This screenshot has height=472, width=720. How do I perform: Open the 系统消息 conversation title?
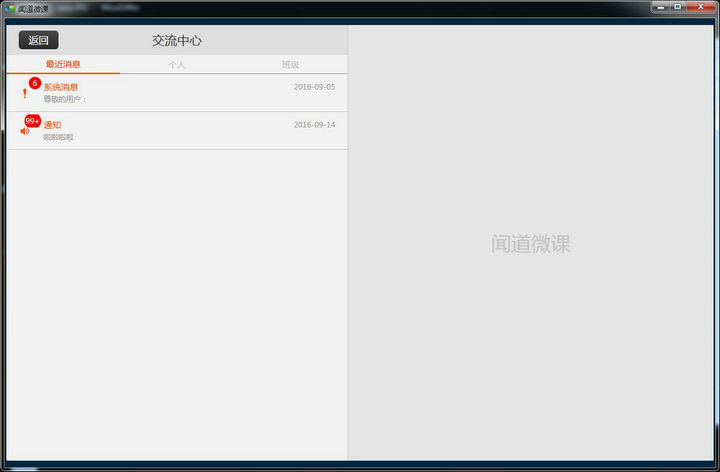point(61,87)
